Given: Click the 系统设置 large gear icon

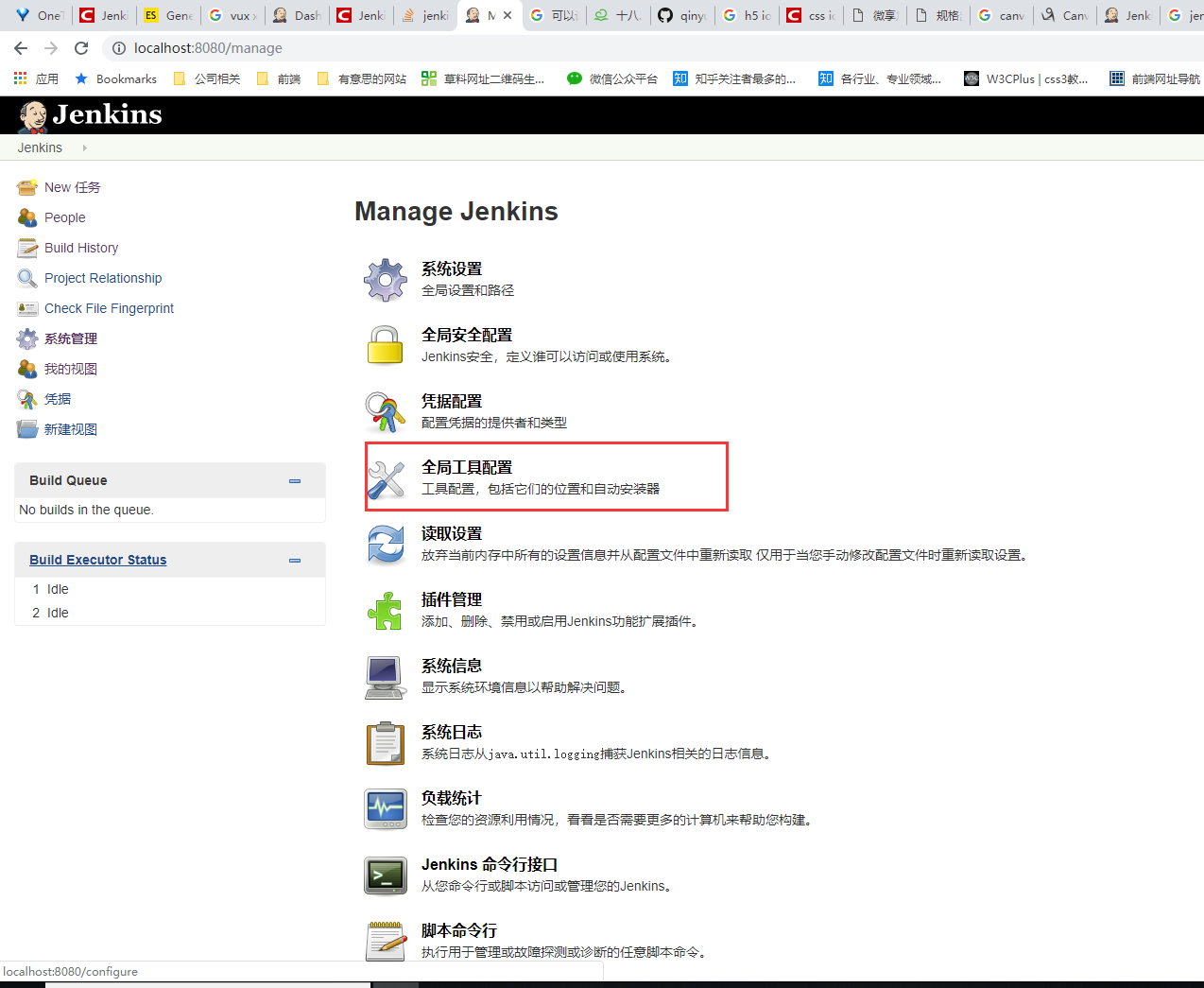Looking at the screenshot, I should [x=386, y=280].
